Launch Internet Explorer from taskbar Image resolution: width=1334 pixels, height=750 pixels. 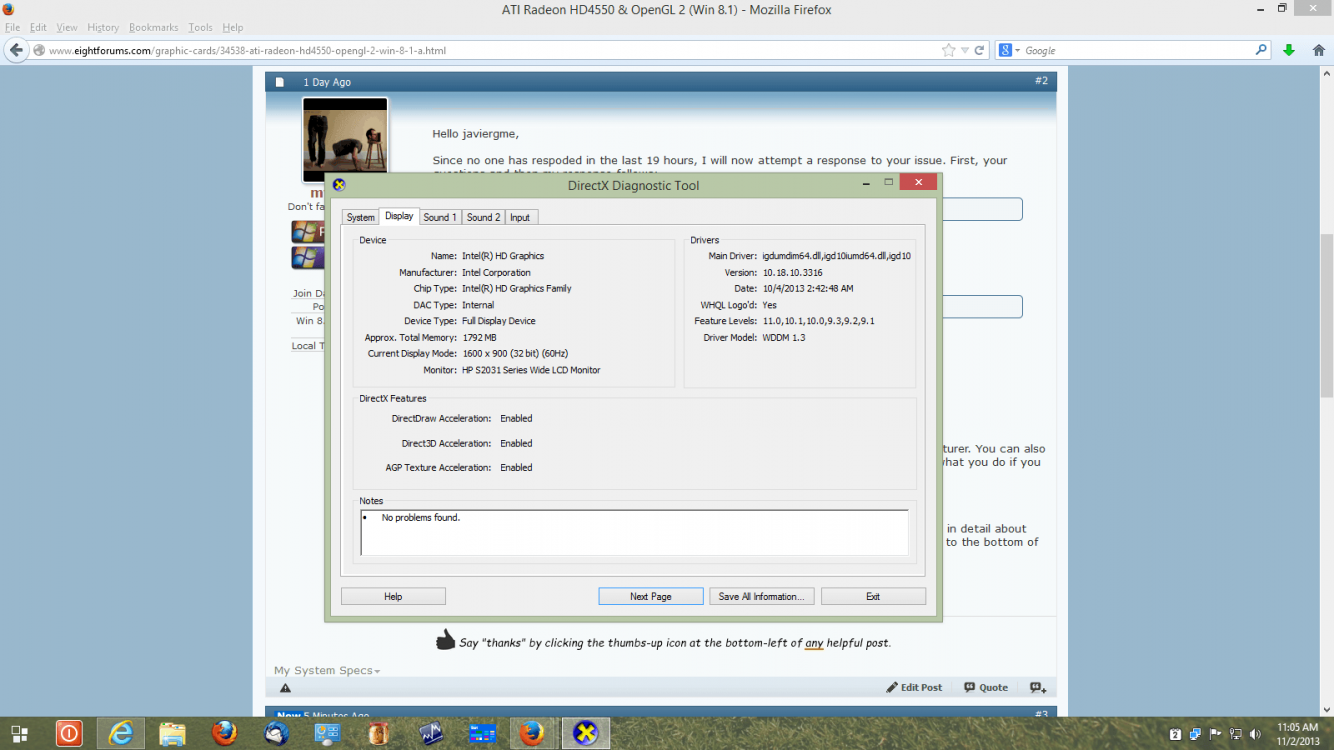[x=121, y=734]
